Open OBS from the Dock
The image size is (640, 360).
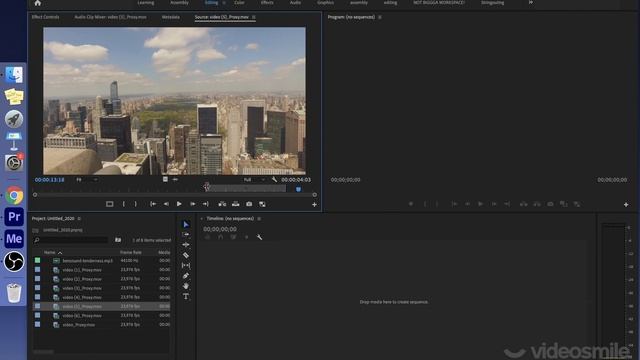pos(14,261)
